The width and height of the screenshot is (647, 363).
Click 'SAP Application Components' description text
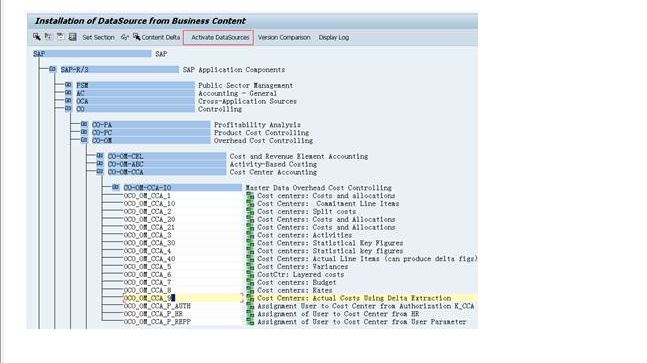pyautogui.click(x=234, y=70)
